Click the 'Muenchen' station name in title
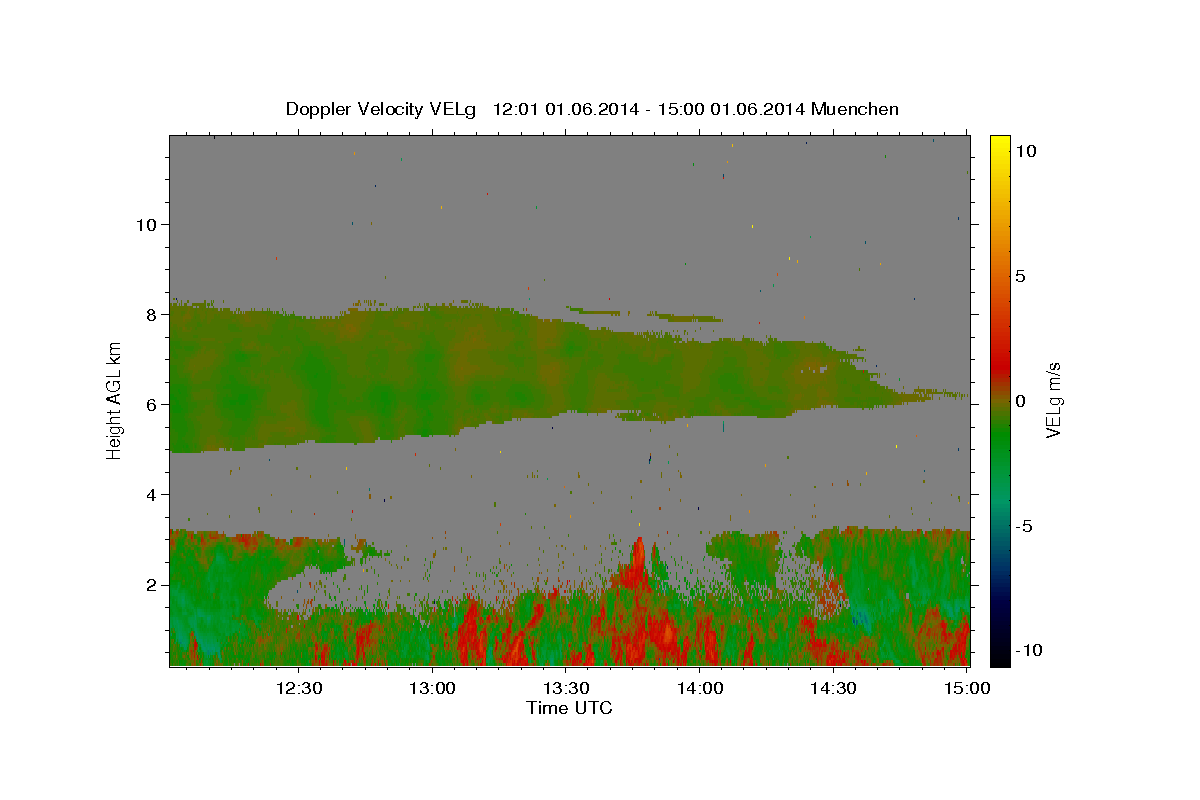Image resolution: width=1200 pixels, height=800 pixels. pos(855,109)
